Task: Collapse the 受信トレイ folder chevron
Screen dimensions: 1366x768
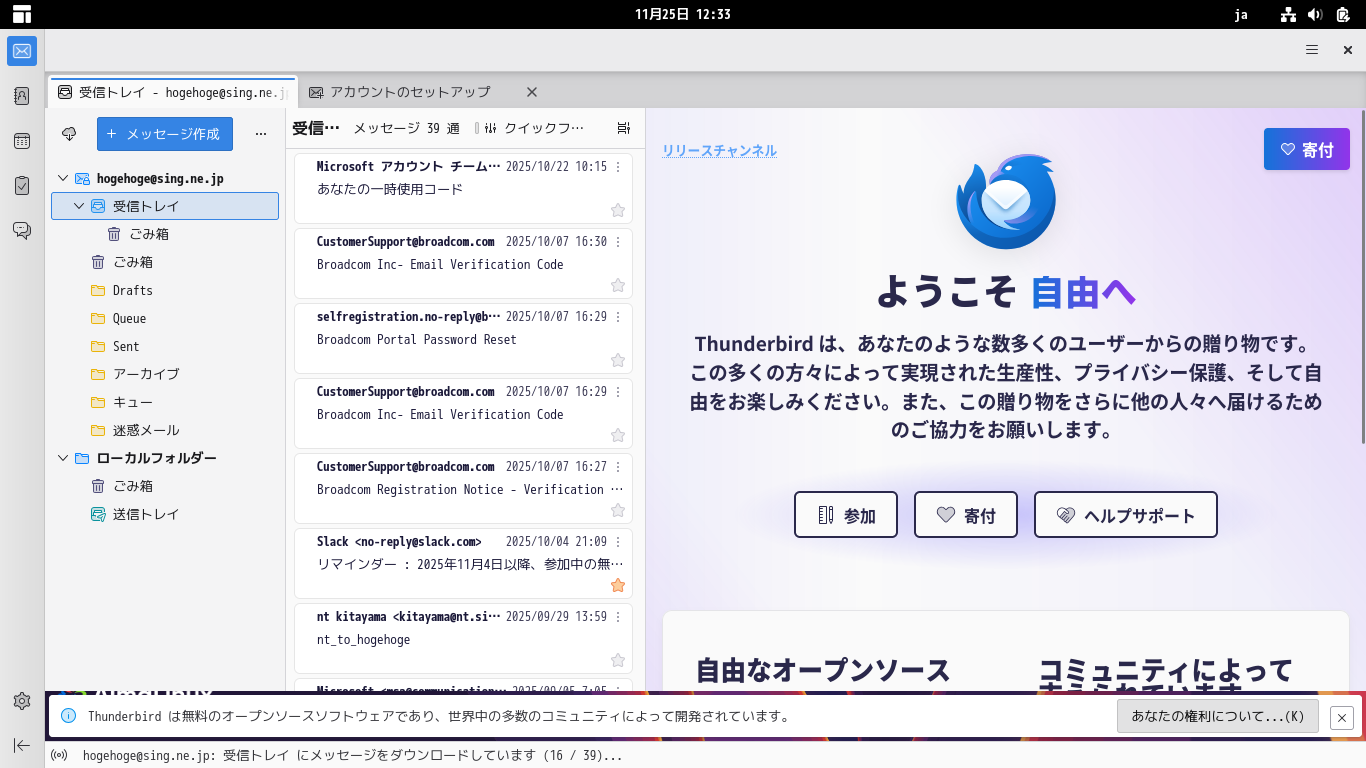Action: [79, 206]
